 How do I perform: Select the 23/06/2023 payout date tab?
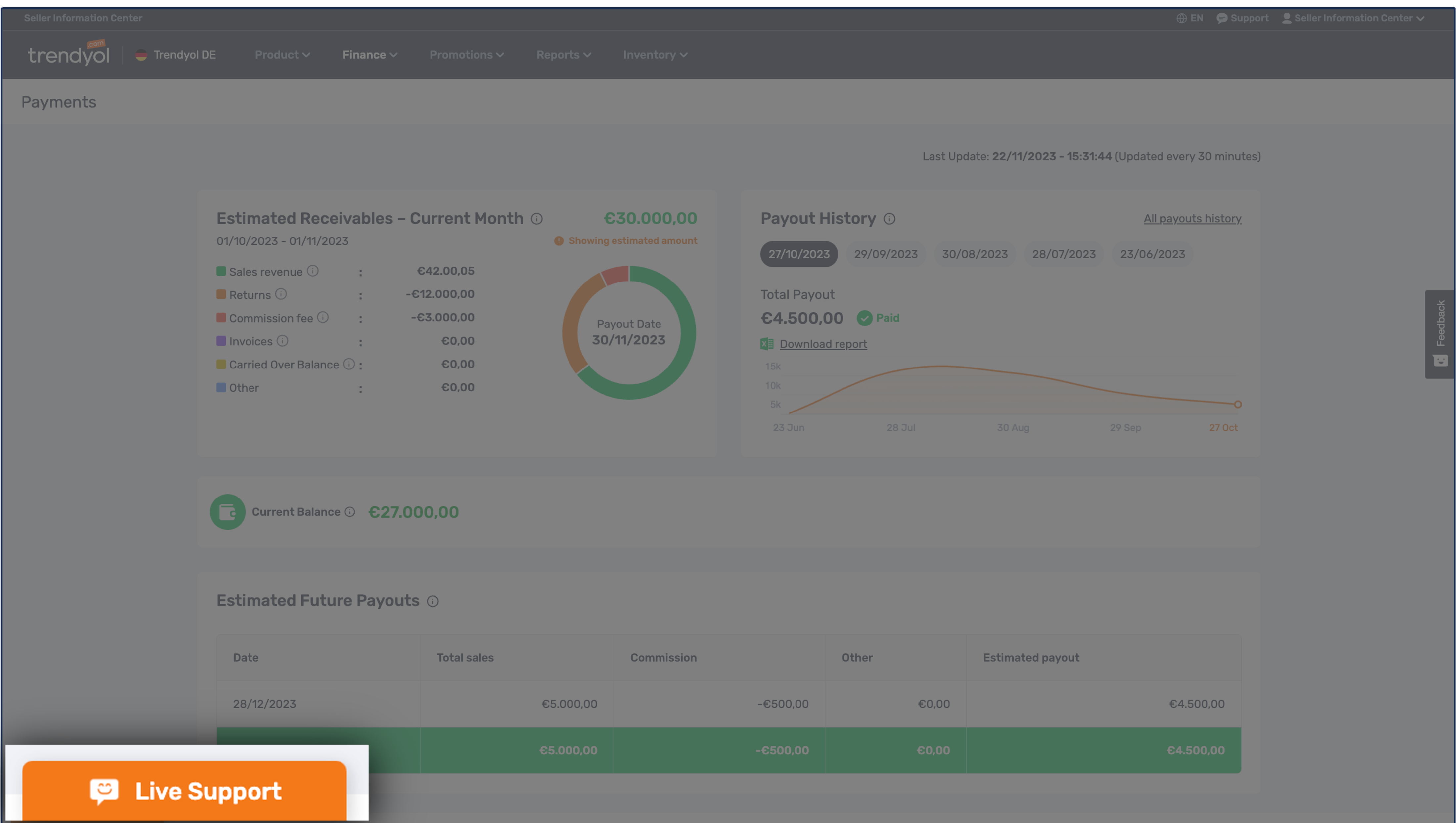(x=1152, y=254)
